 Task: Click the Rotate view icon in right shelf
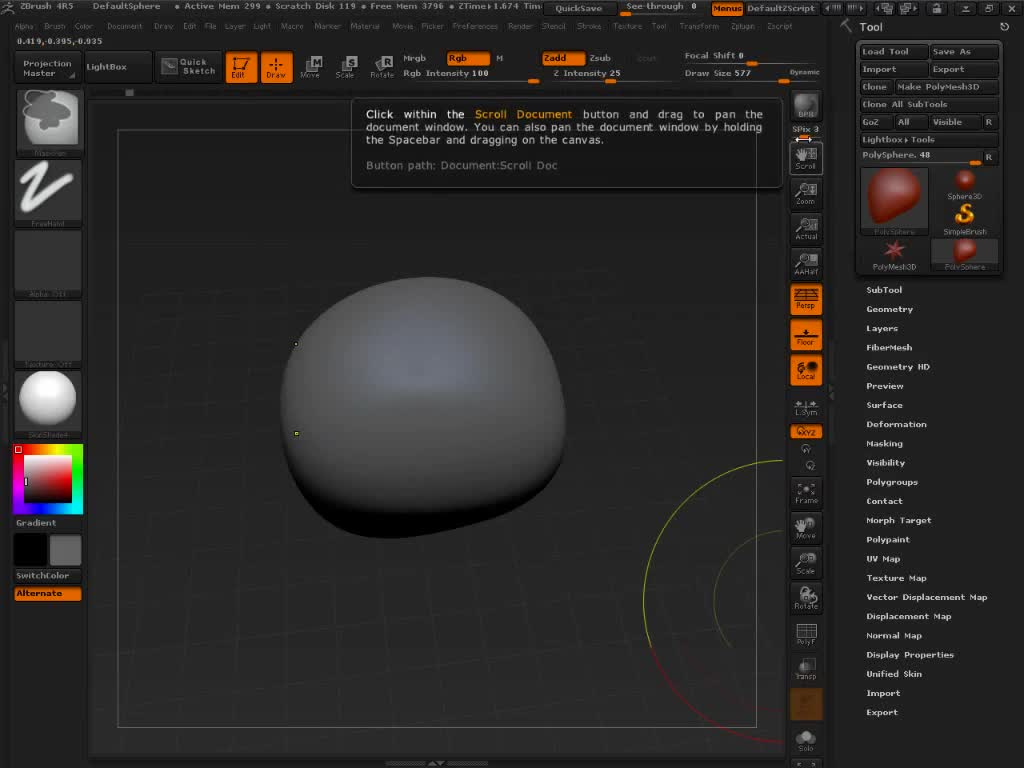806,600
